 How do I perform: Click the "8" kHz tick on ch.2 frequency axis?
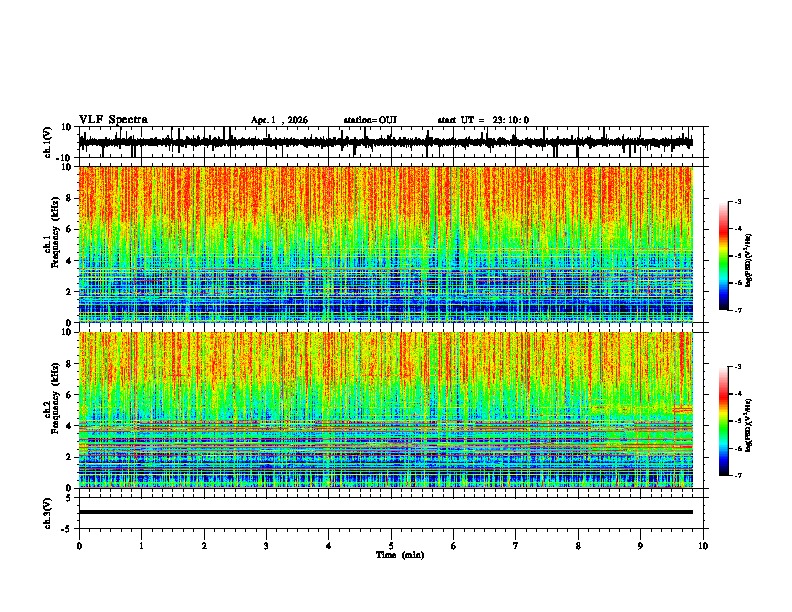pyautogui.click(x=70, y=364)
